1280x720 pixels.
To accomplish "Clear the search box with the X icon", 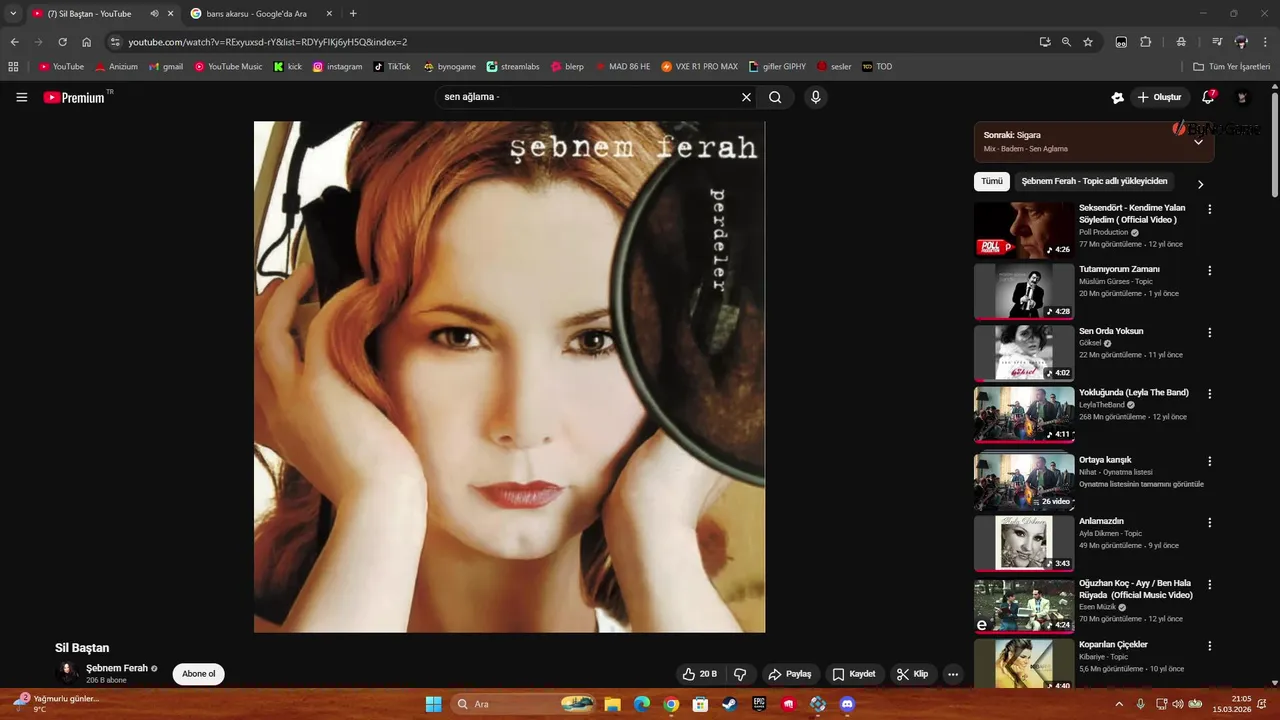I will coord(746,97).
